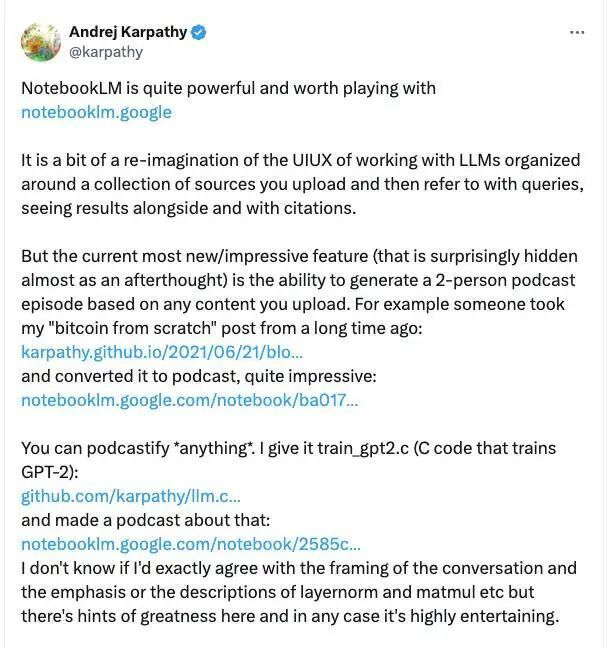Viewport: 607px width, 648px height.
Task: Click the paragraph about re-imagination of UIUX
Action: point(300,184)
